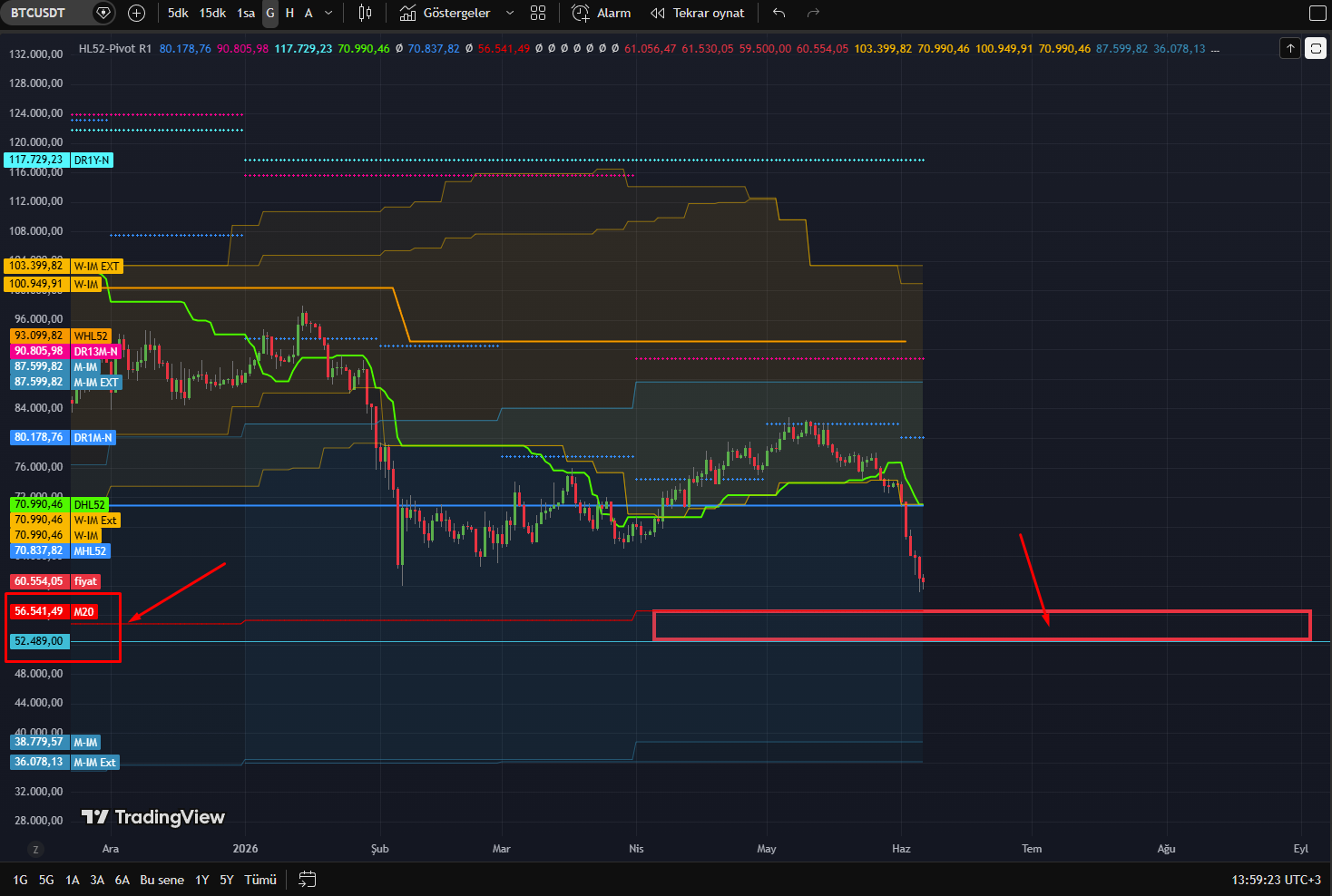
Task: Switch to the 5dk timeframe
Action: click(178, 13)
